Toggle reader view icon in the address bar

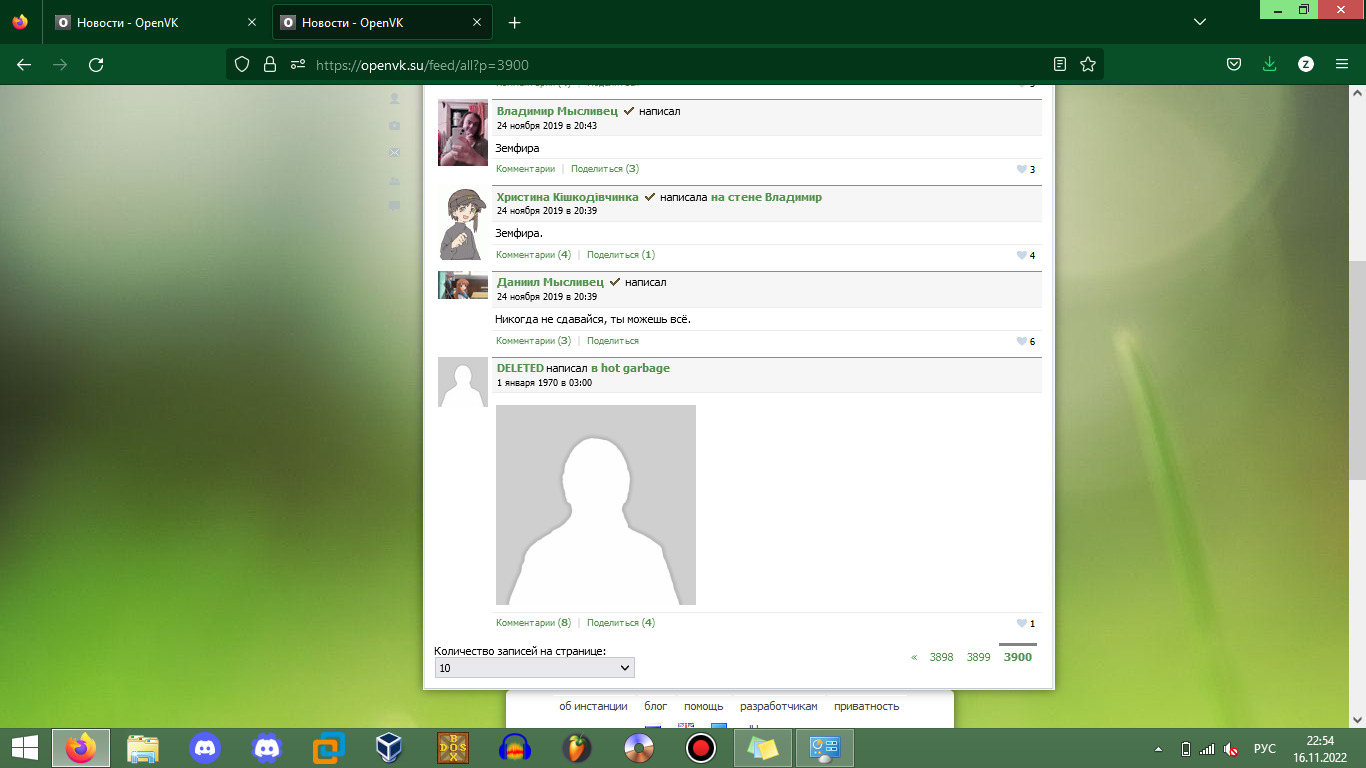1060,65
